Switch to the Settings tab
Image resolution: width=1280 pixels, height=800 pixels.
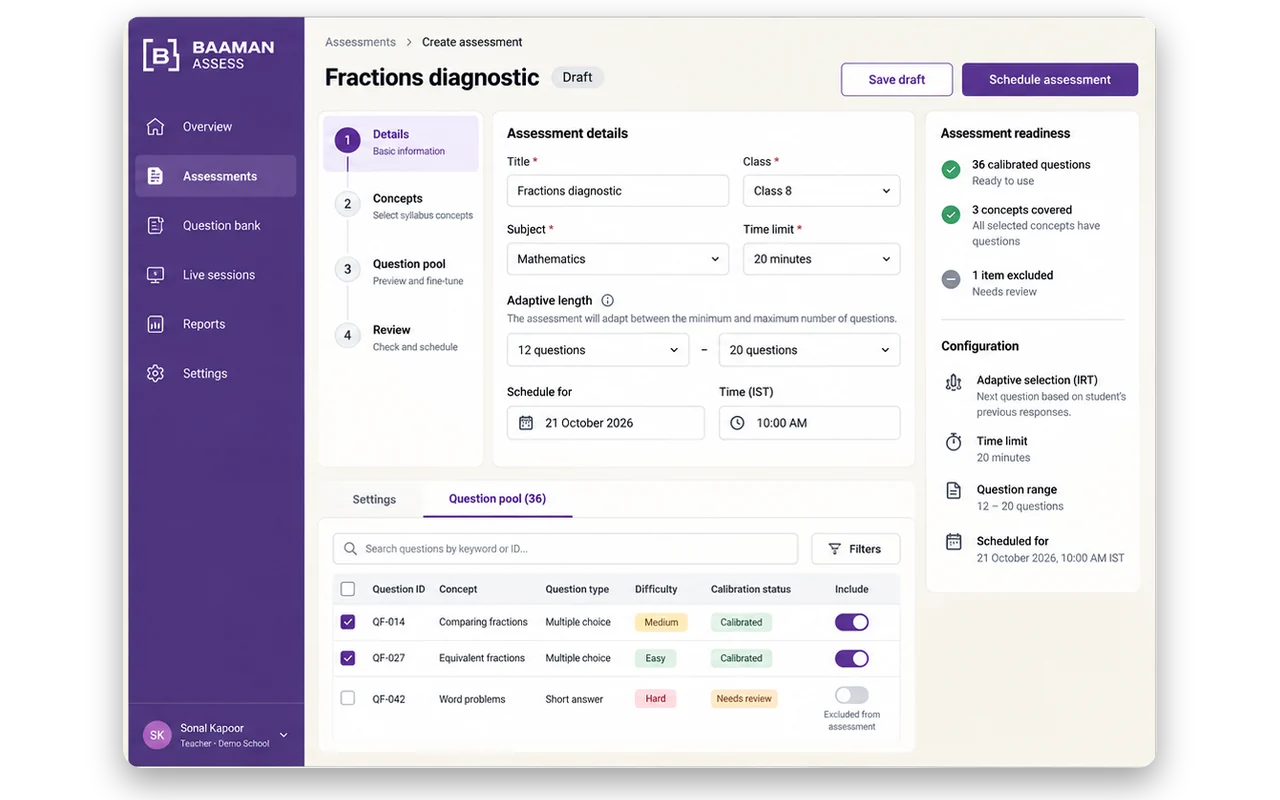pos(374,499)
